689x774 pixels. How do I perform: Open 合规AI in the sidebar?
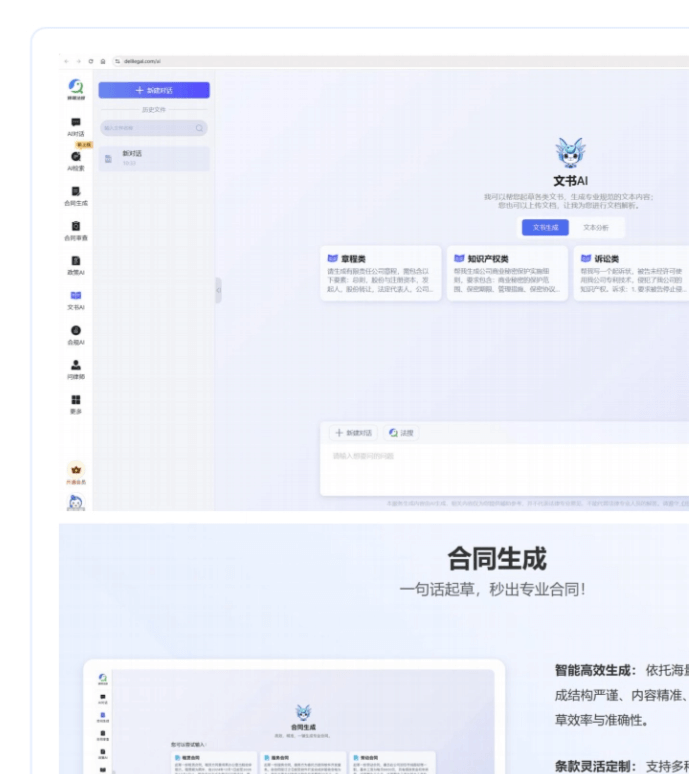(76, 335)
